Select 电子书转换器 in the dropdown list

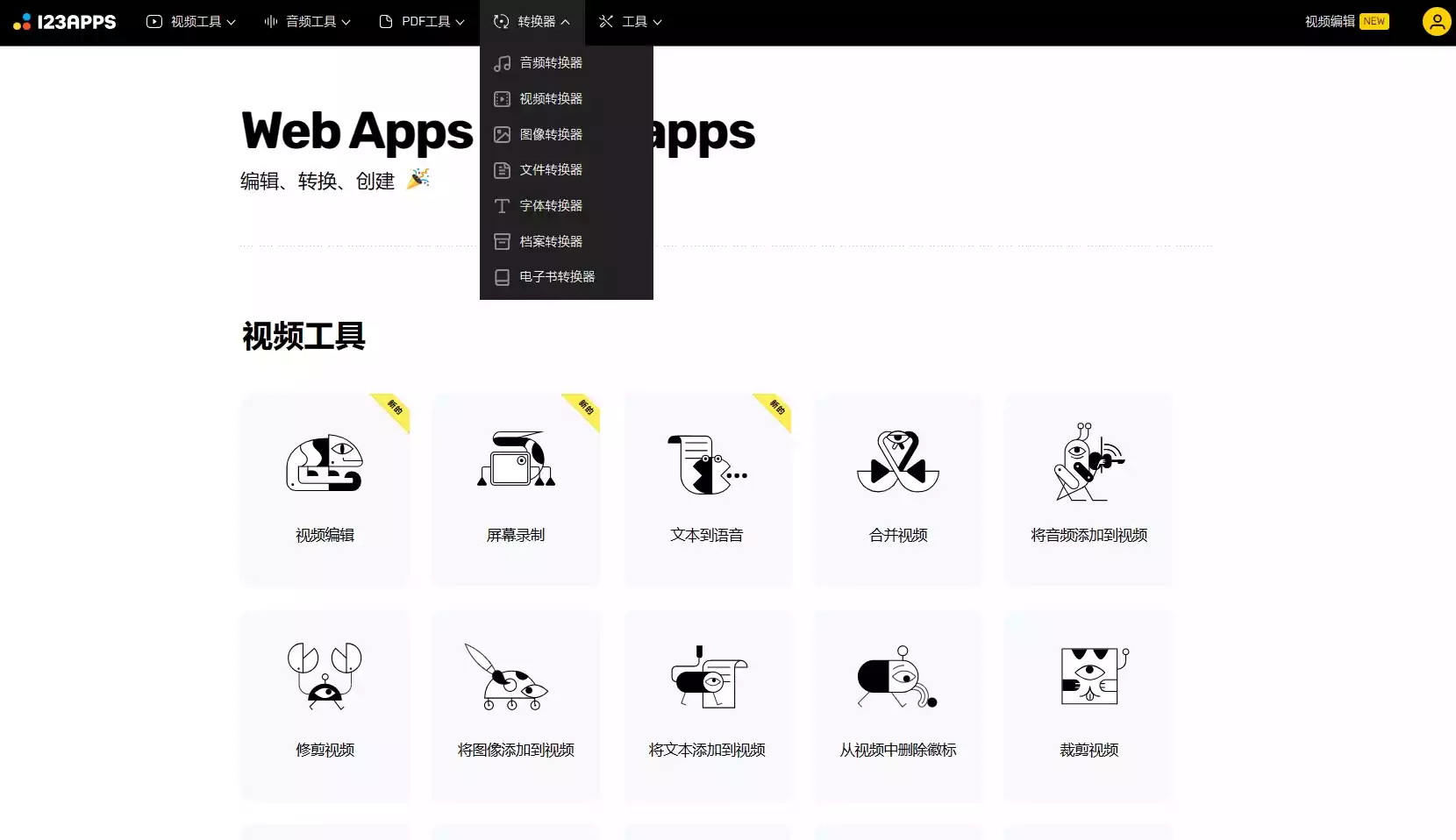557,277
